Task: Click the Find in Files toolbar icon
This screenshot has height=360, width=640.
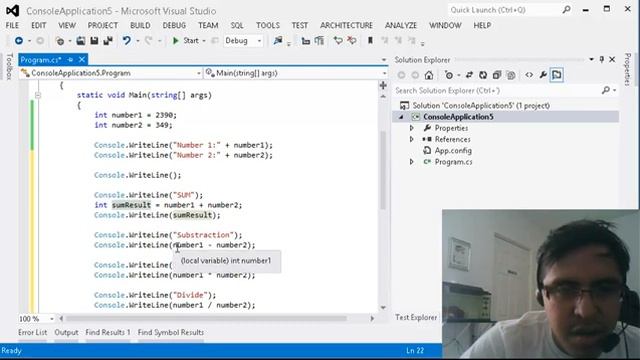Action: 278,40
